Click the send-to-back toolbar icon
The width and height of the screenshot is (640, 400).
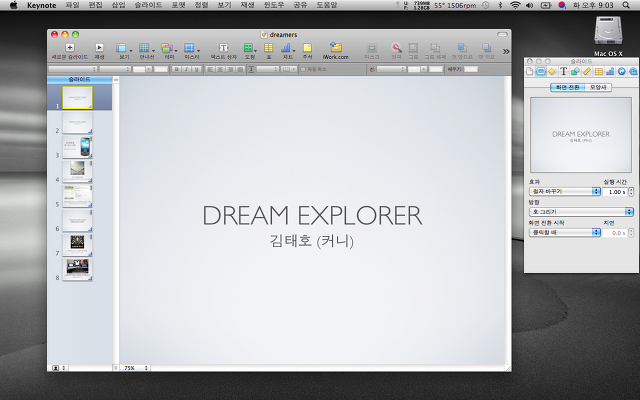pyautogui.click(x=487, y=48)
